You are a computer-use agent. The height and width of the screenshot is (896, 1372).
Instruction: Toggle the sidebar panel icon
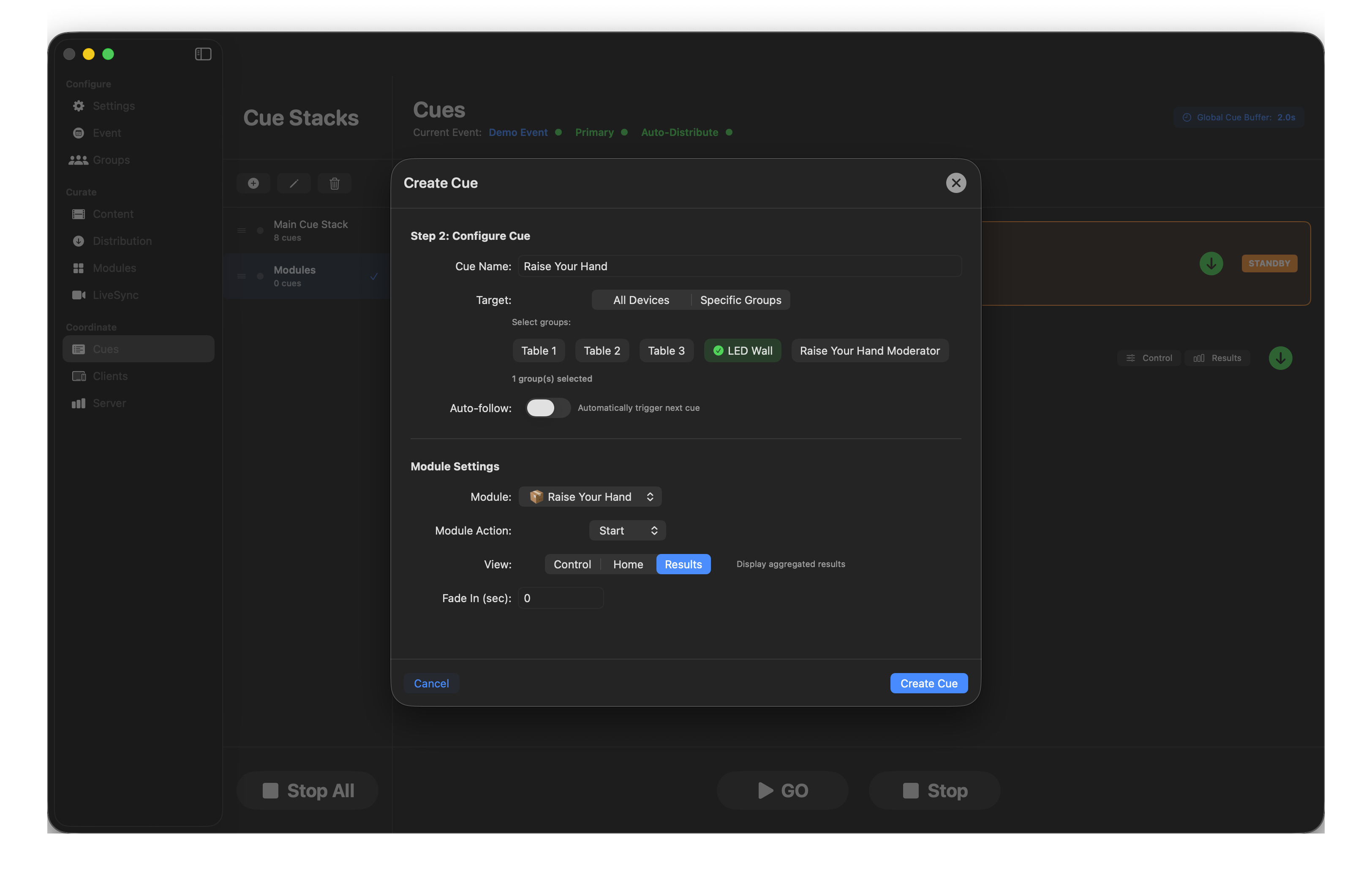pyautogui.click(x=203, y=54)
